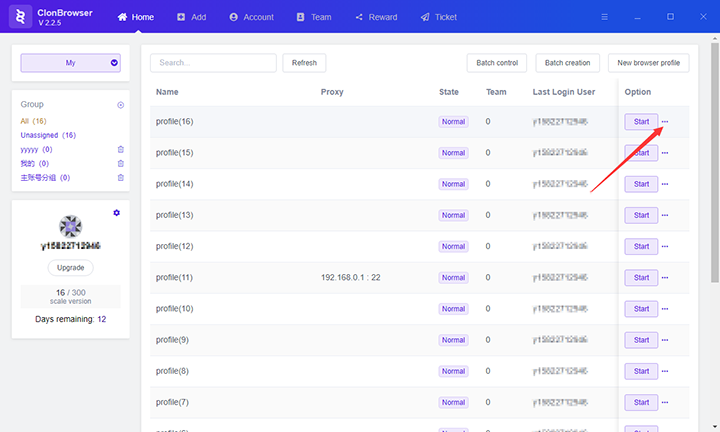Open the hamburger menu in title bar
The image size is (720, 432).
click(604, 17)
